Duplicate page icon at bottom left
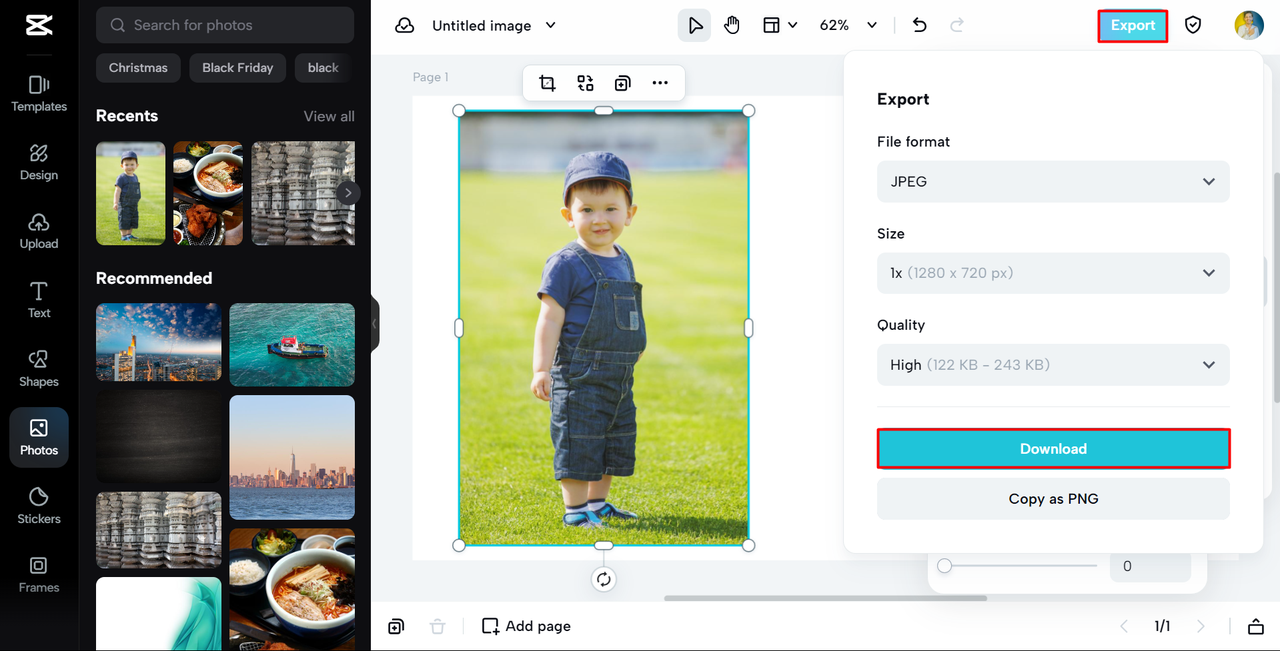 tap(396, 626)
